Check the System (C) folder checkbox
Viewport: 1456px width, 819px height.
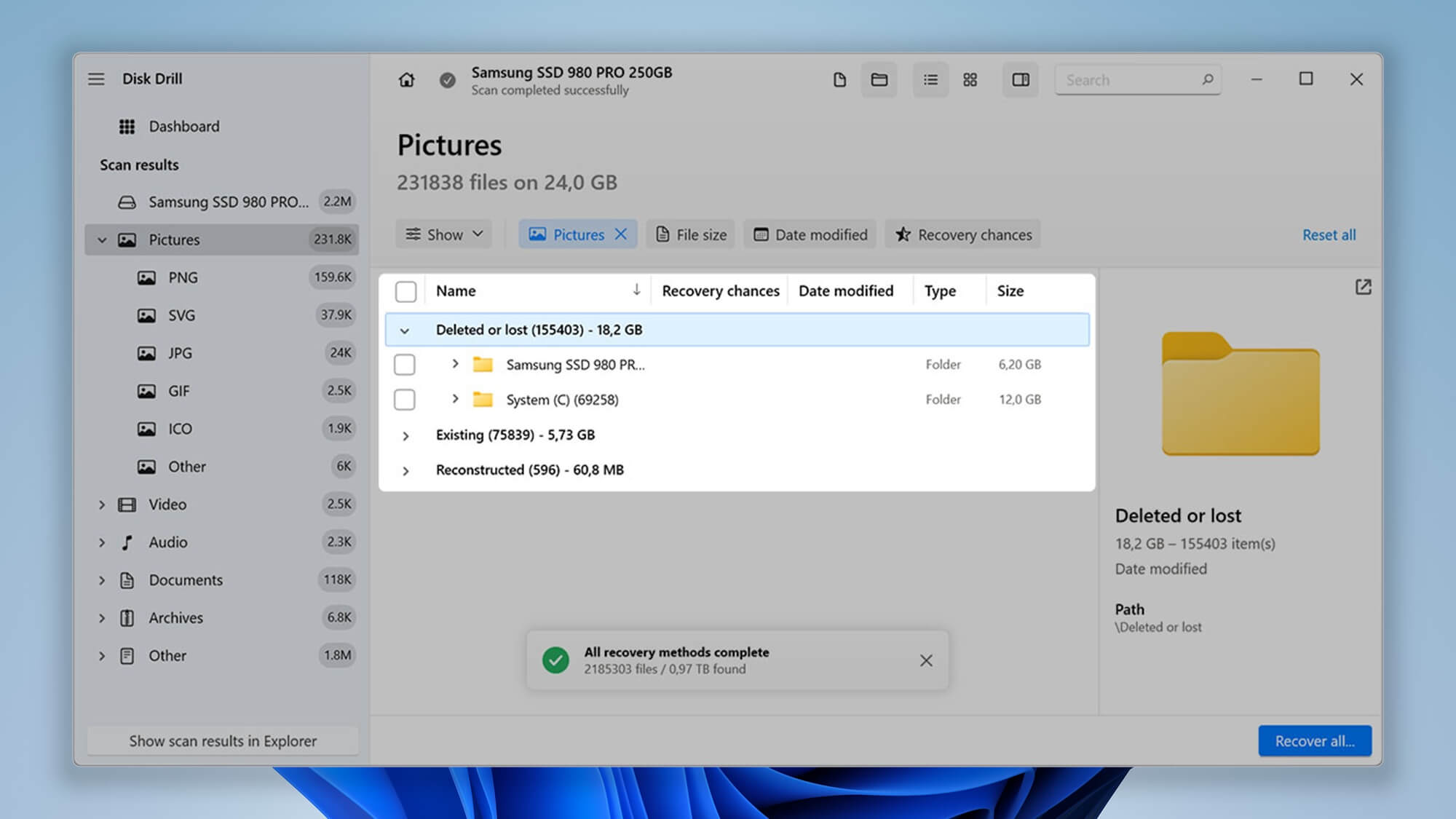pyautogui.click(x=405, y=399)
